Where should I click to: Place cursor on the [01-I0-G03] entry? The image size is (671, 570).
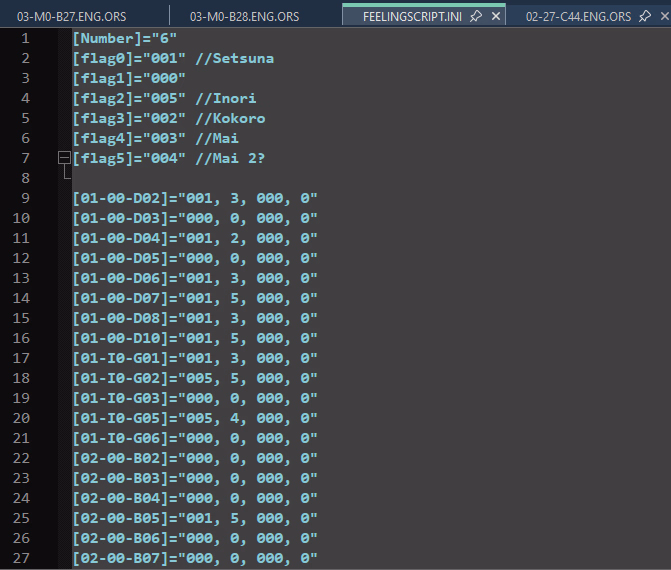pos(195,398)
